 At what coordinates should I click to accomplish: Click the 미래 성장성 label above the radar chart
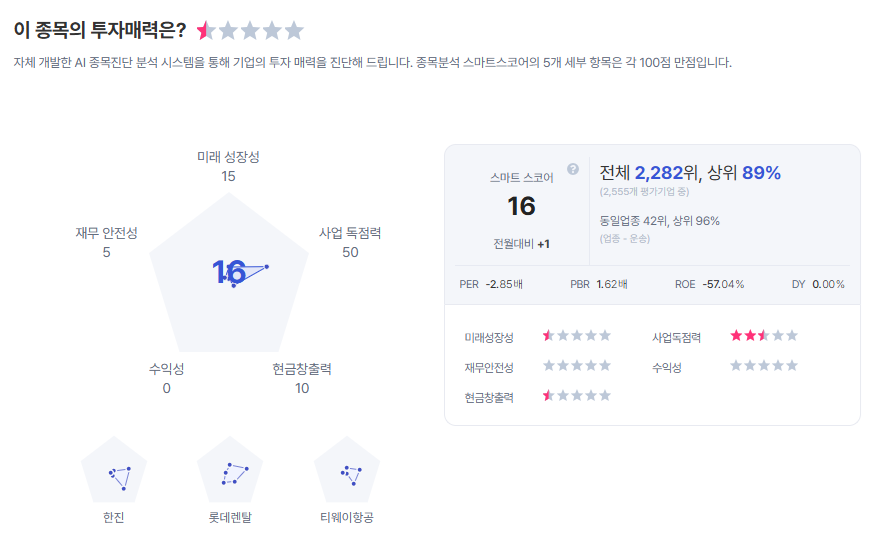tap(228, 157)
